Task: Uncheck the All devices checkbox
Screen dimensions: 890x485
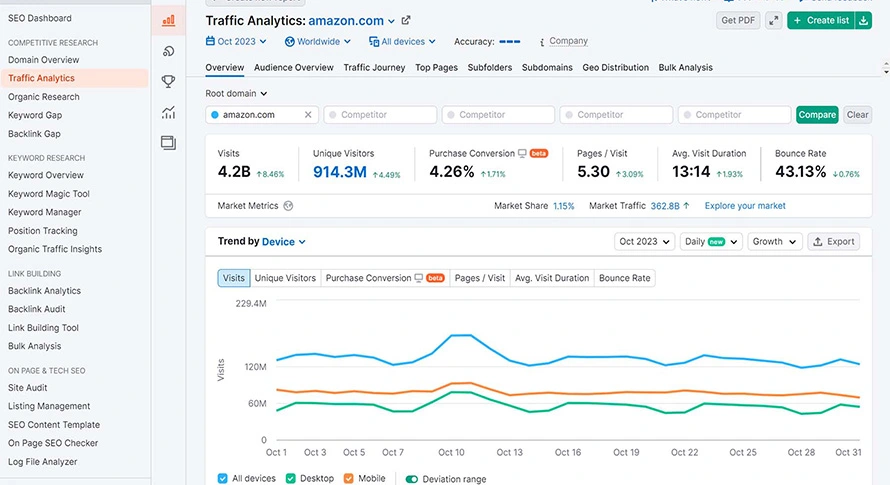Action: (223, 479)
